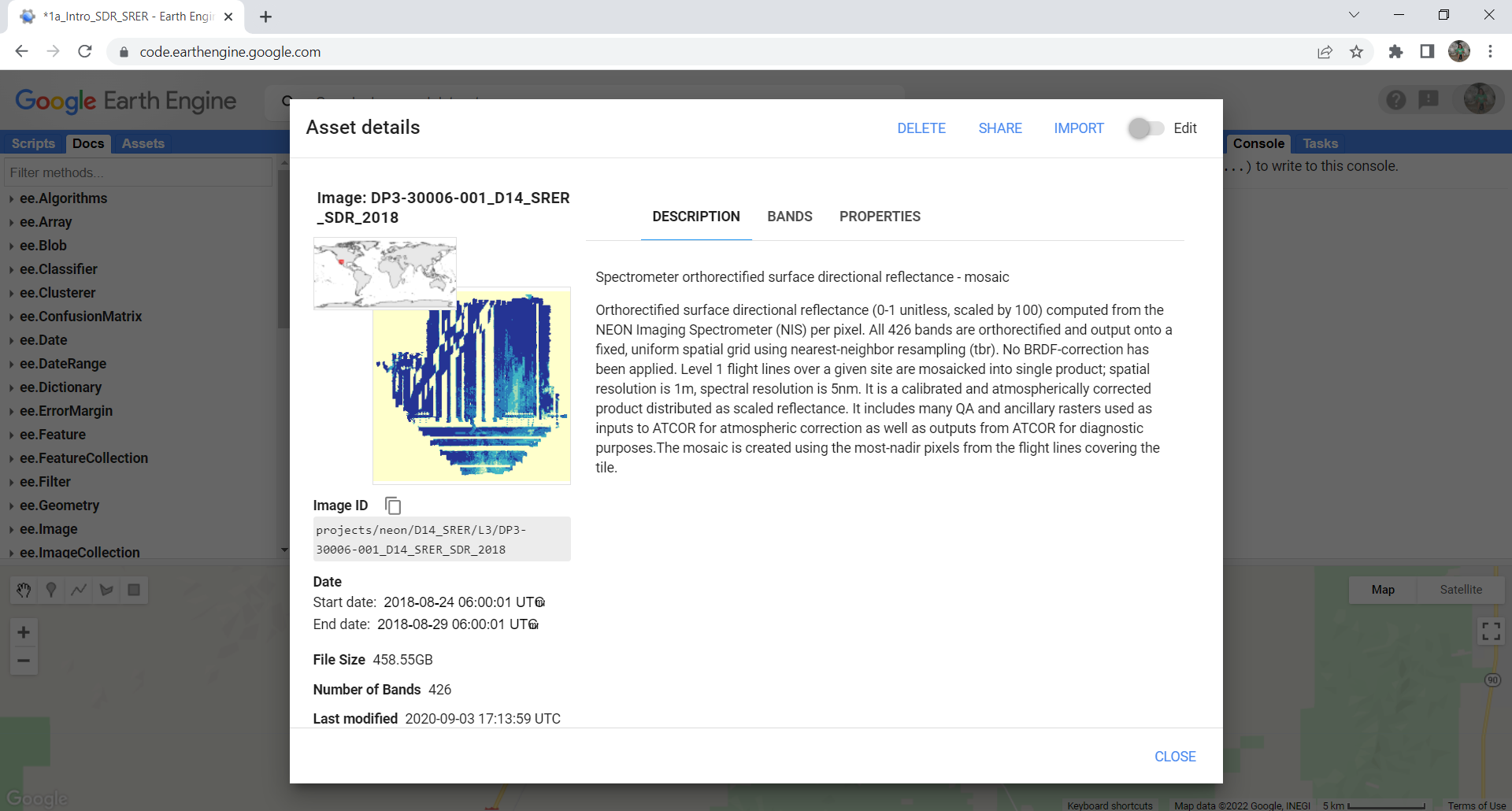Select the draw rectangle tool
This screenshot has width=1512, height=811.
pyautogui.click(x=134, y=590)
